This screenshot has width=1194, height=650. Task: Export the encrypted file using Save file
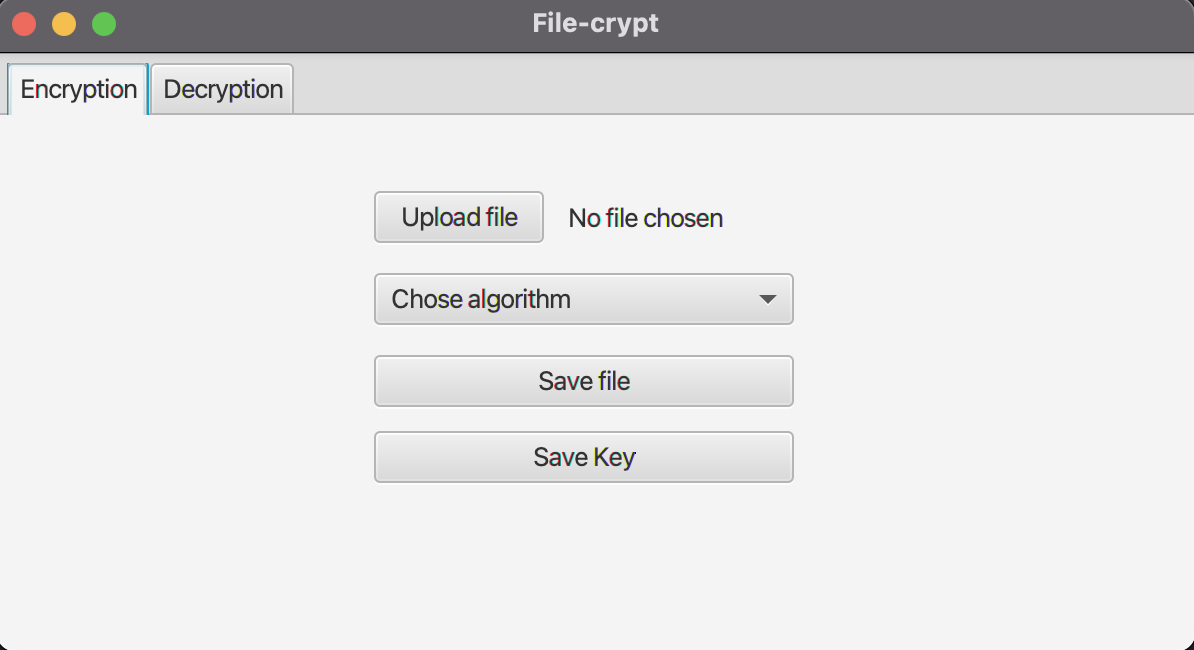pyautogui.click(x=583, y=381)
